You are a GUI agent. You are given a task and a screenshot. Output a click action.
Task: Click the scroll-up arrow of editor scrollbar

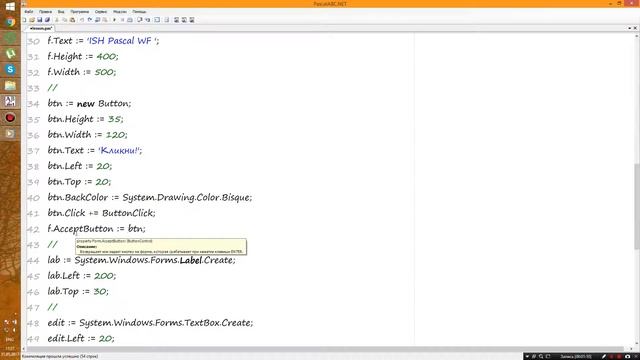[637, 36]
